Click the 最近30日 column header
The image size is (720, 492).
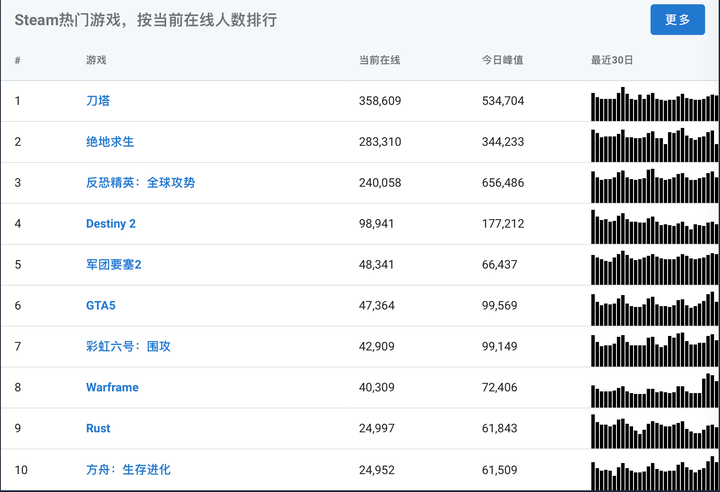612,60
